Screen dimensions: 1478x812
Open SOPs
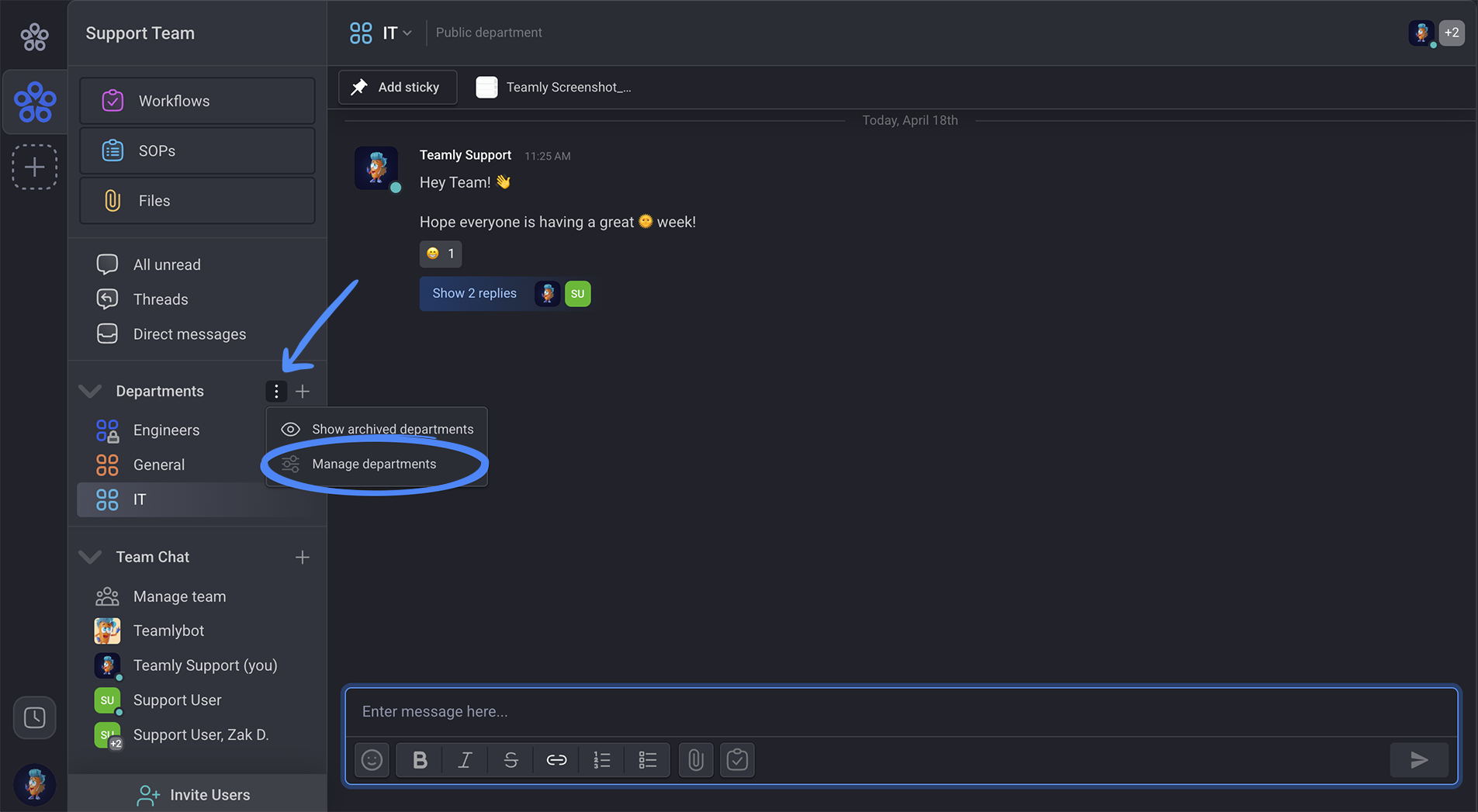point(197,150)
